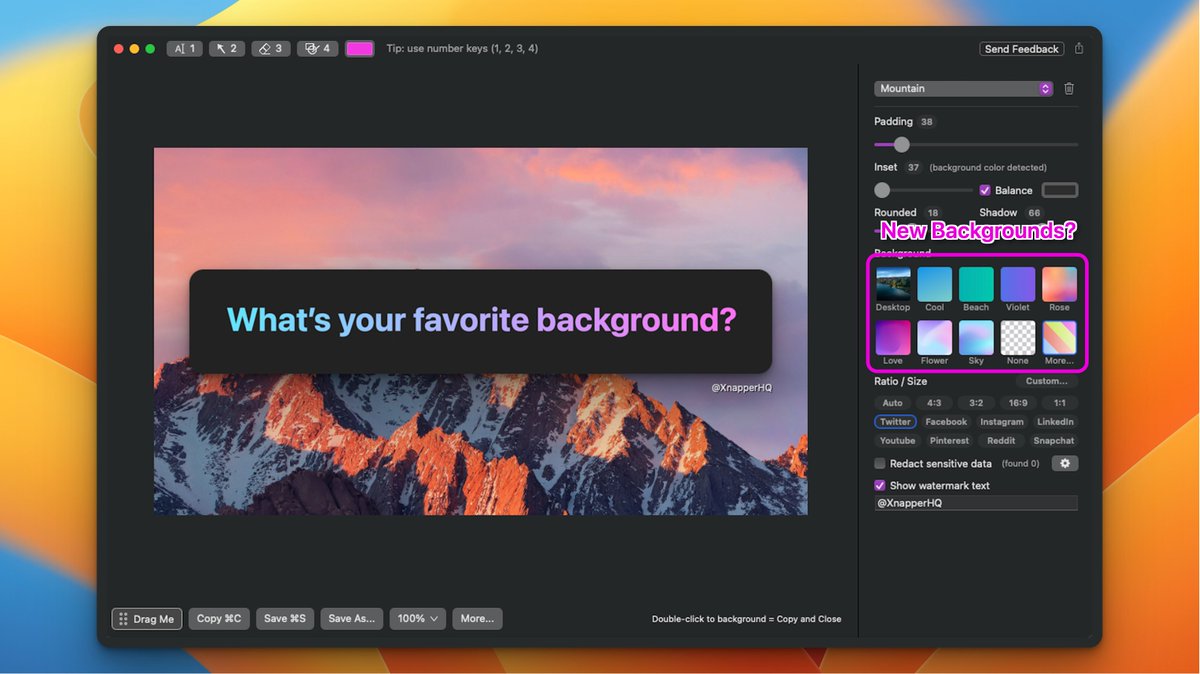Click Save ⌘S button
The width and height of the screenshot is (1200, 674).
tap(285, 619)
